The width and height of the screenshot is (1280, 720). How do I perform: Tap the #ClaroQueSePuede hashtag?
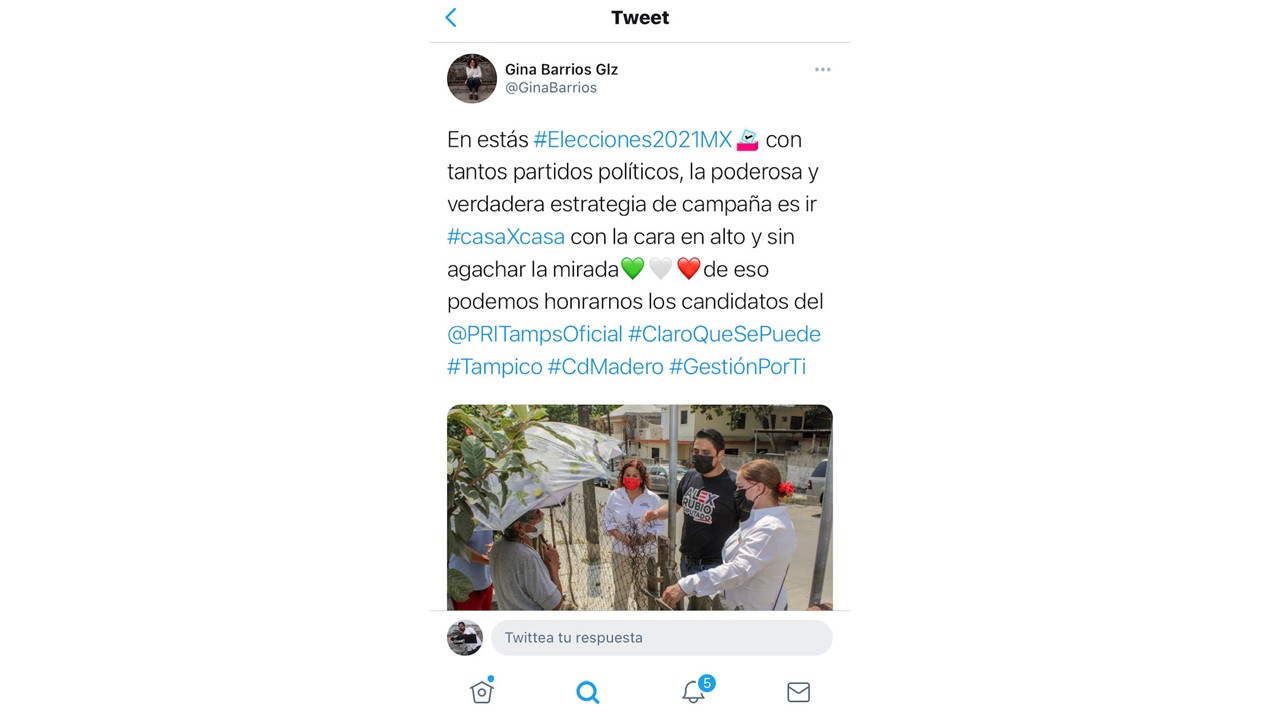724,334
